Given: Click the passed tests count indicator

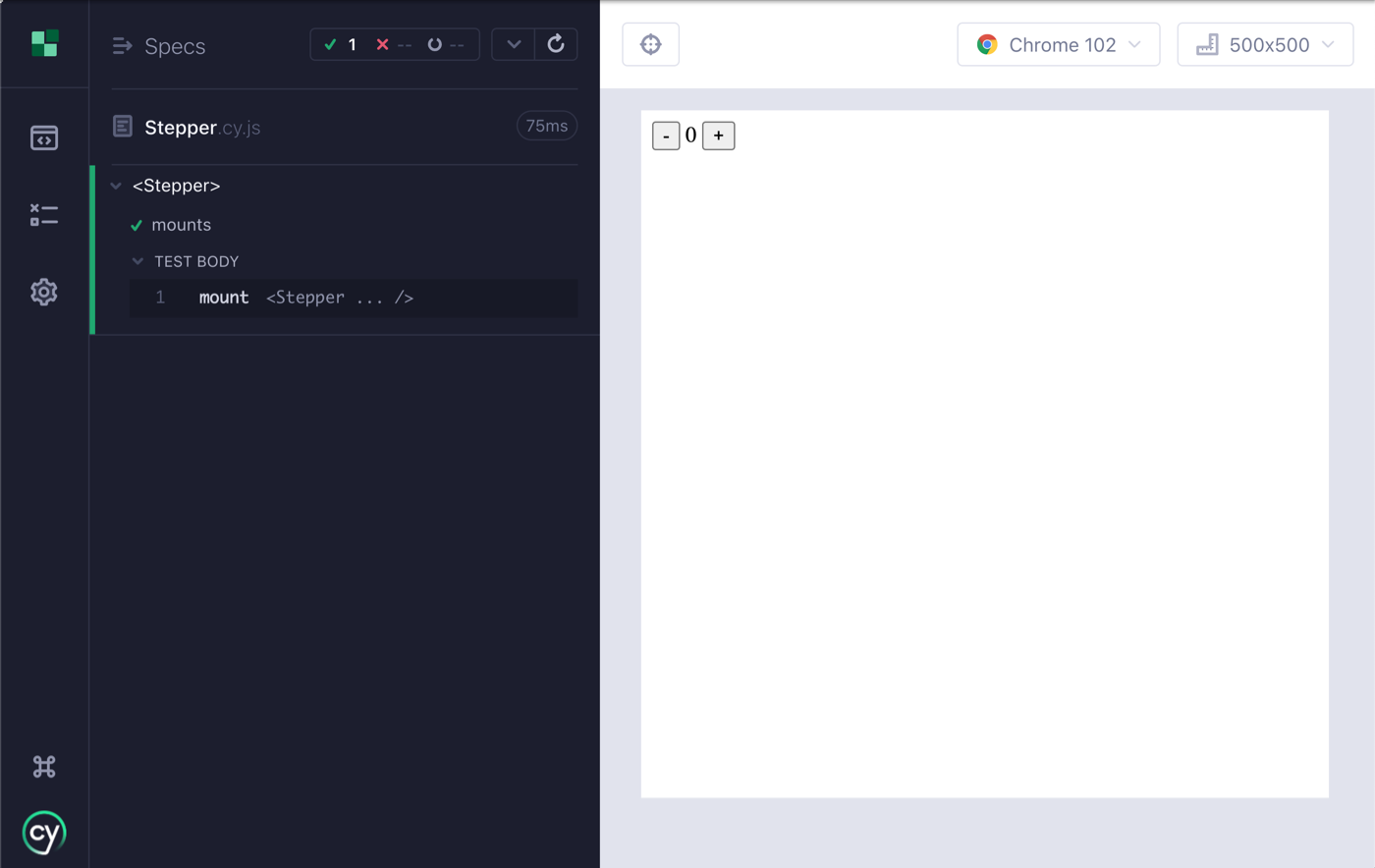Looking at the screenshot, I should click(x=341, y=45).
